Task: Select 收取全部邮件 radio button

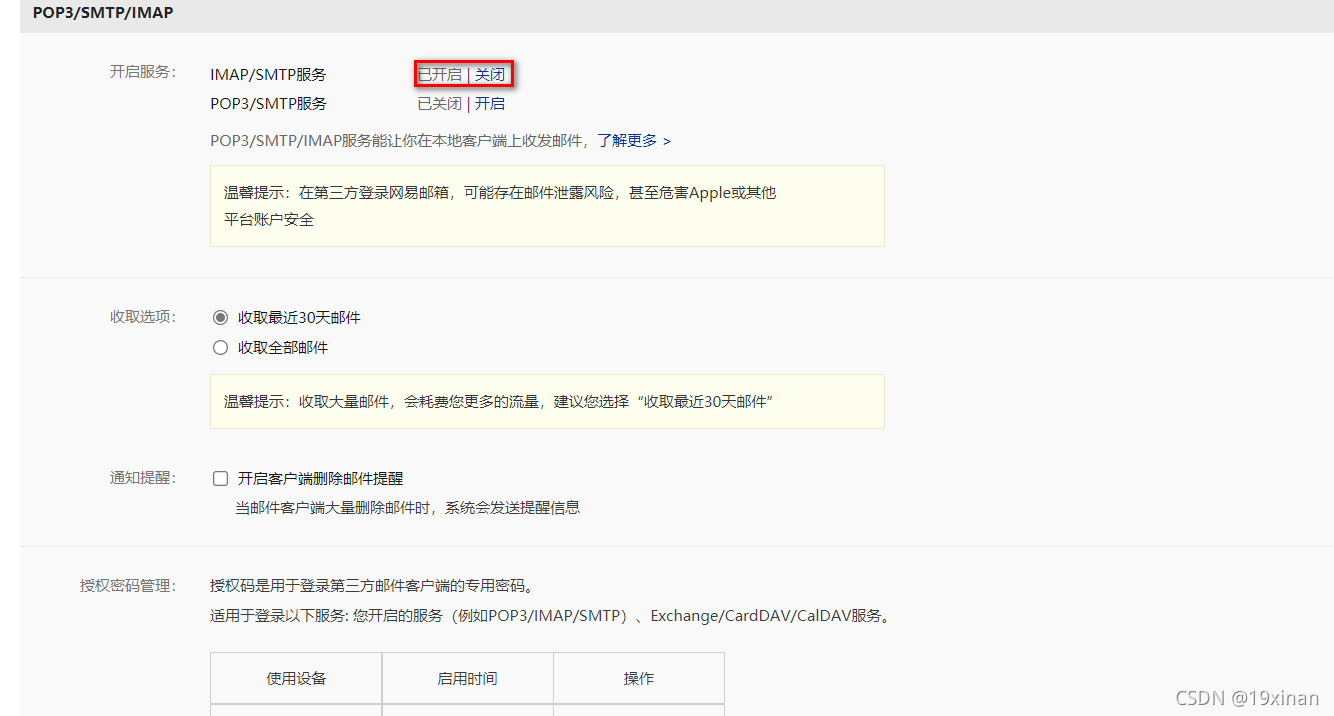Action: 221,348
